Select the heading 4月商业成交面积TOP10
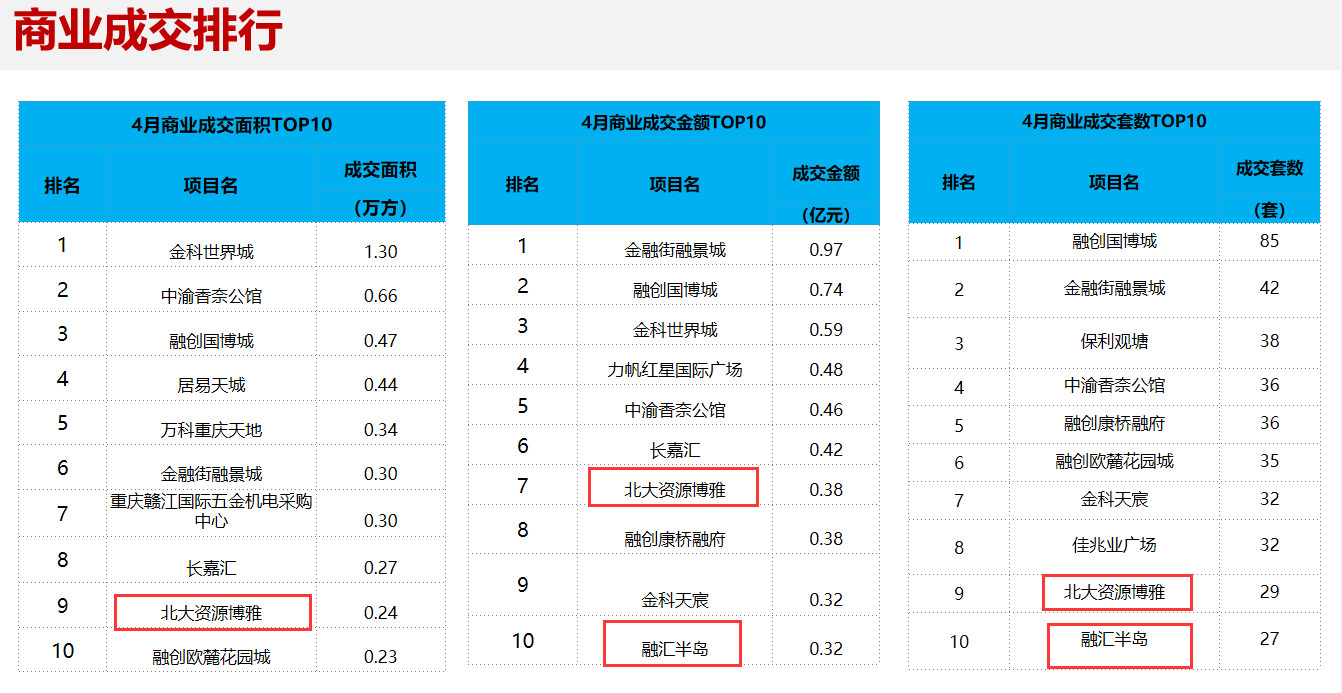 [231, 125]
